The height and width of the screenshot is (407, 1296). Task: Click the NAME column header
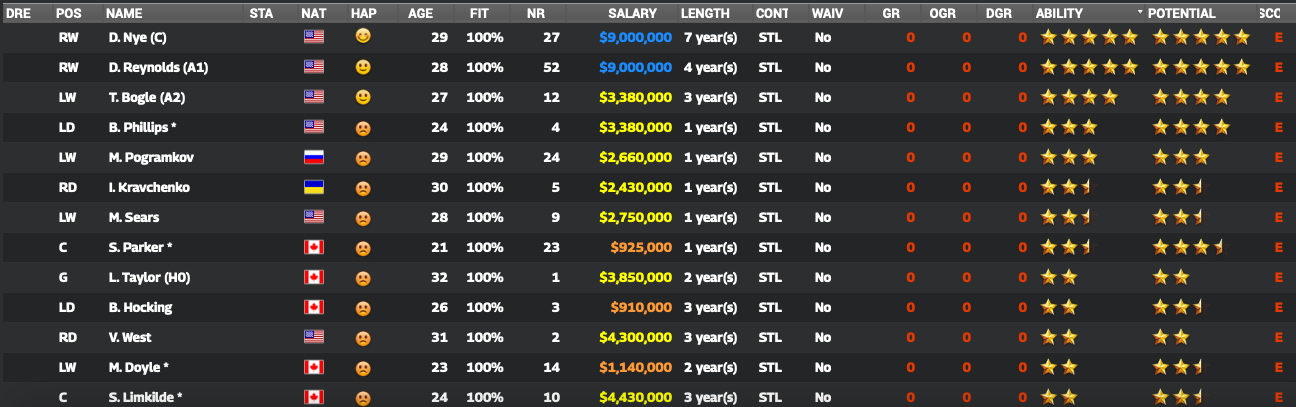124,13
